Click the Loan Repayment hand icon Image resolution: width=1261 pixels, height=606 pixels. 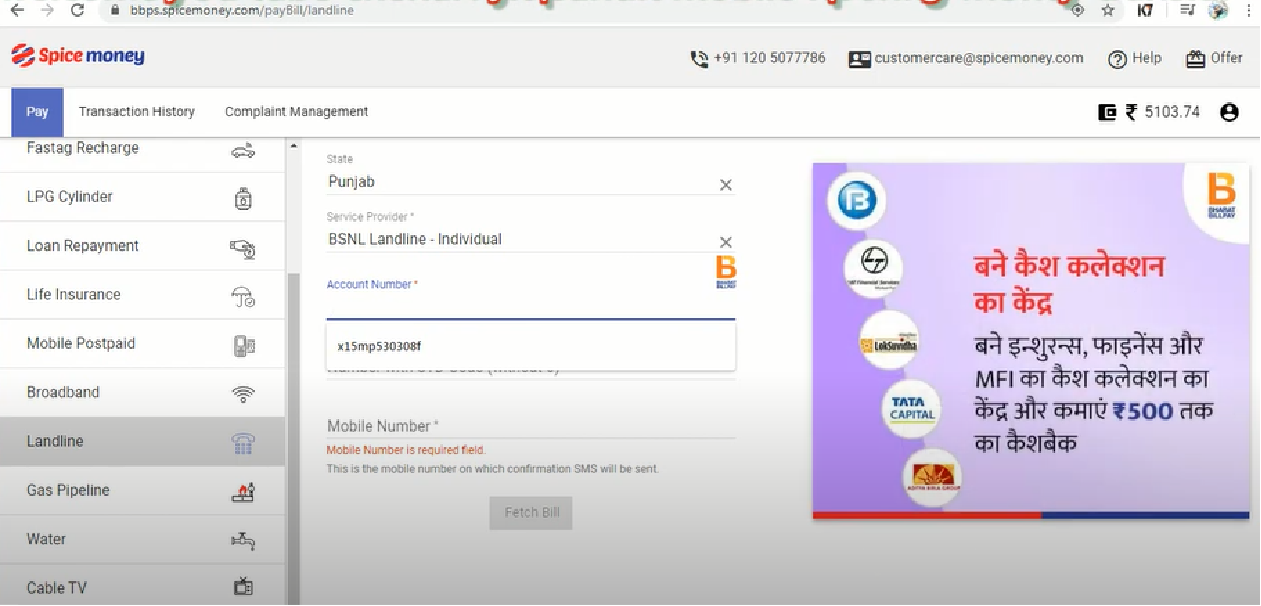243,247
